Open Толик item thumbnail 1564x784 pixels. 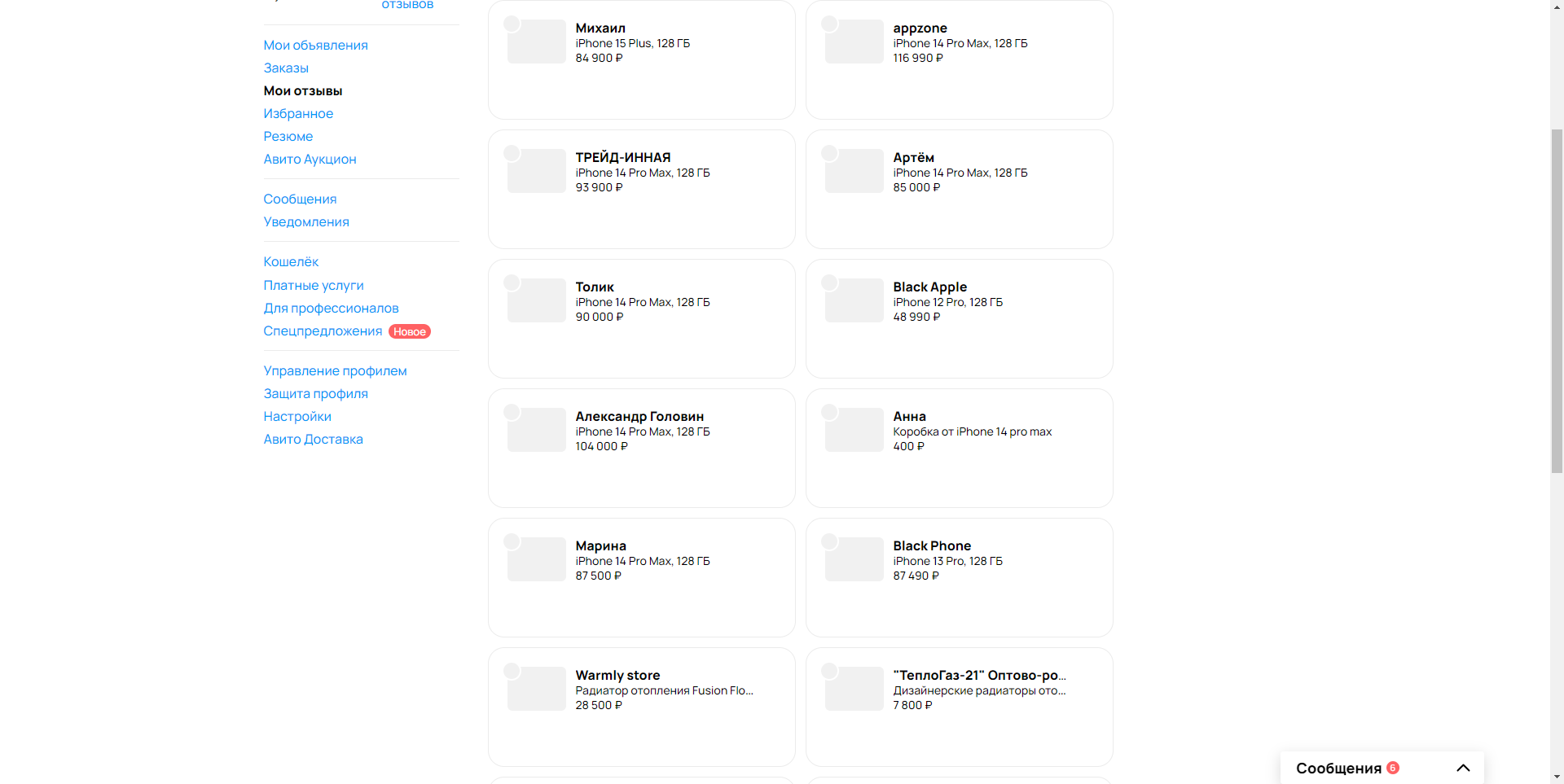(537, 300)
